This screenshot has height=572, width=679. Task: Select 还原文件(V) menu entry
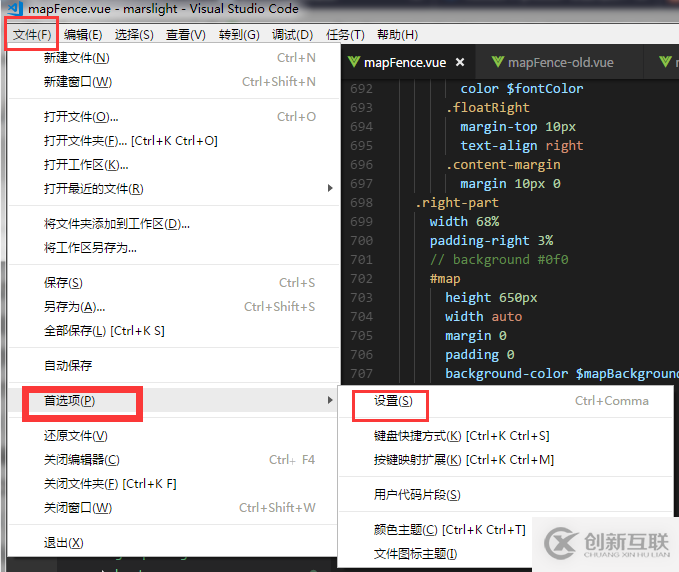click(x=173, y=436)
